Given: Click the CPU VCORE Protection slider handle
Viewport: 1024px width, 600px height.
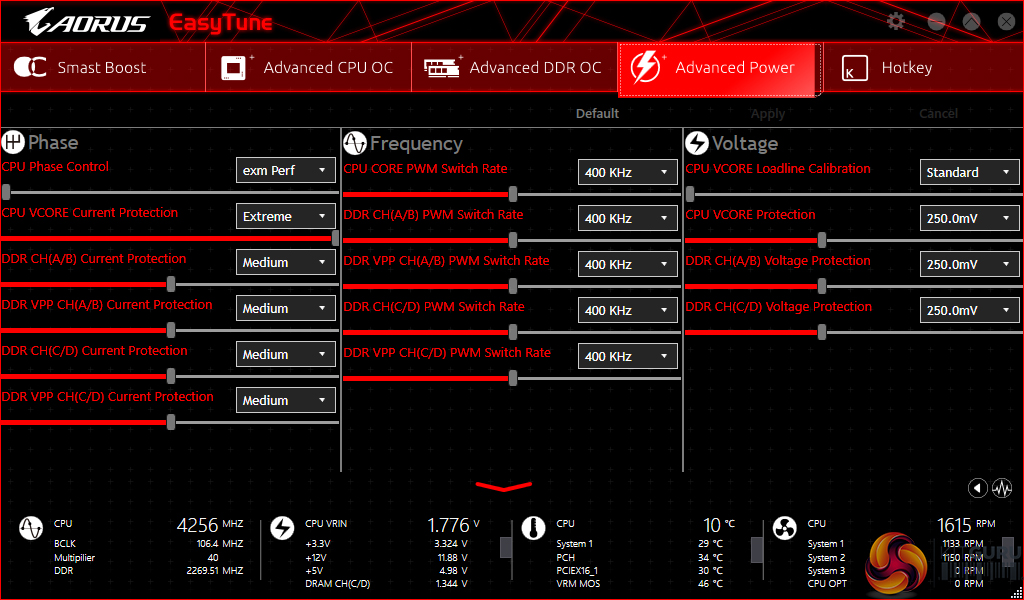Looking at the screenshot, I should pos(822,240).
